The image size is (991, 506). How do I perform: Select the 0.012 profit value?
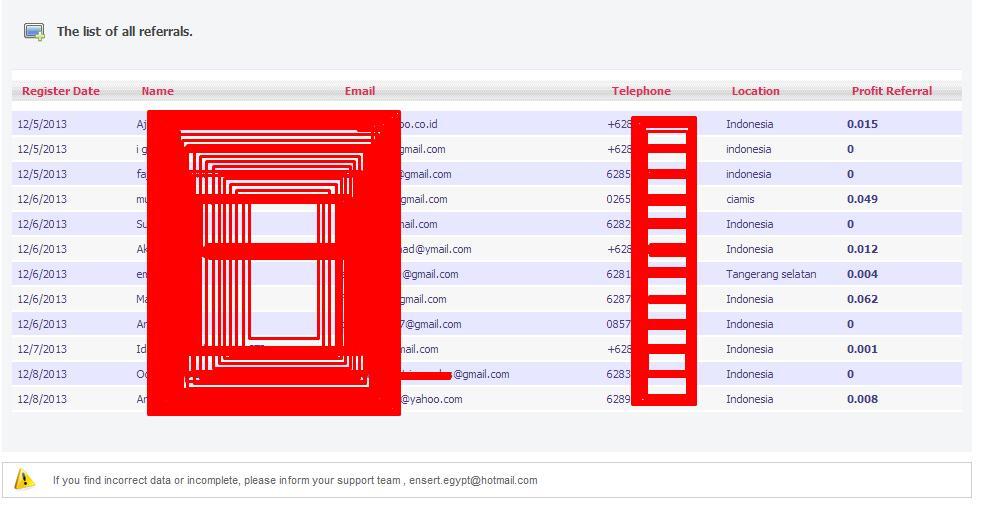click(x=862, y=249)
